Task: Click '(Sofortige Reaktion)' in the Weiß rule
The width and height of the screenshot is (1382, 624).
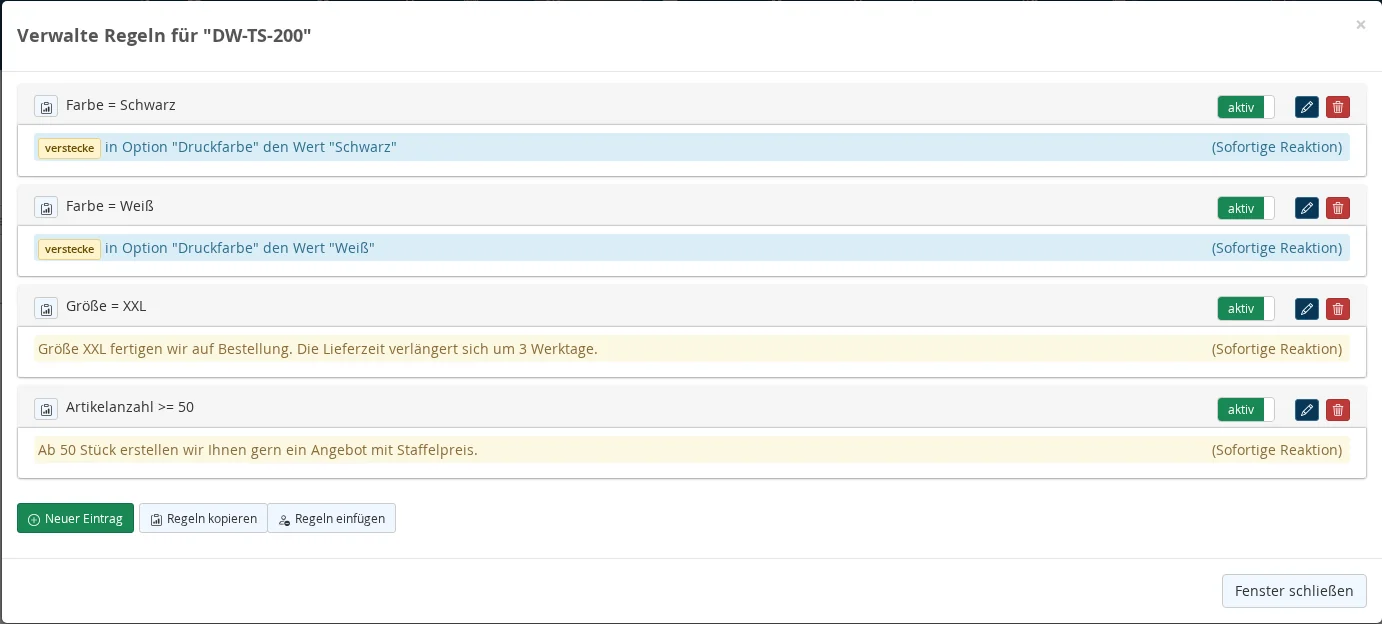Action: click(x=1277, y=248)
